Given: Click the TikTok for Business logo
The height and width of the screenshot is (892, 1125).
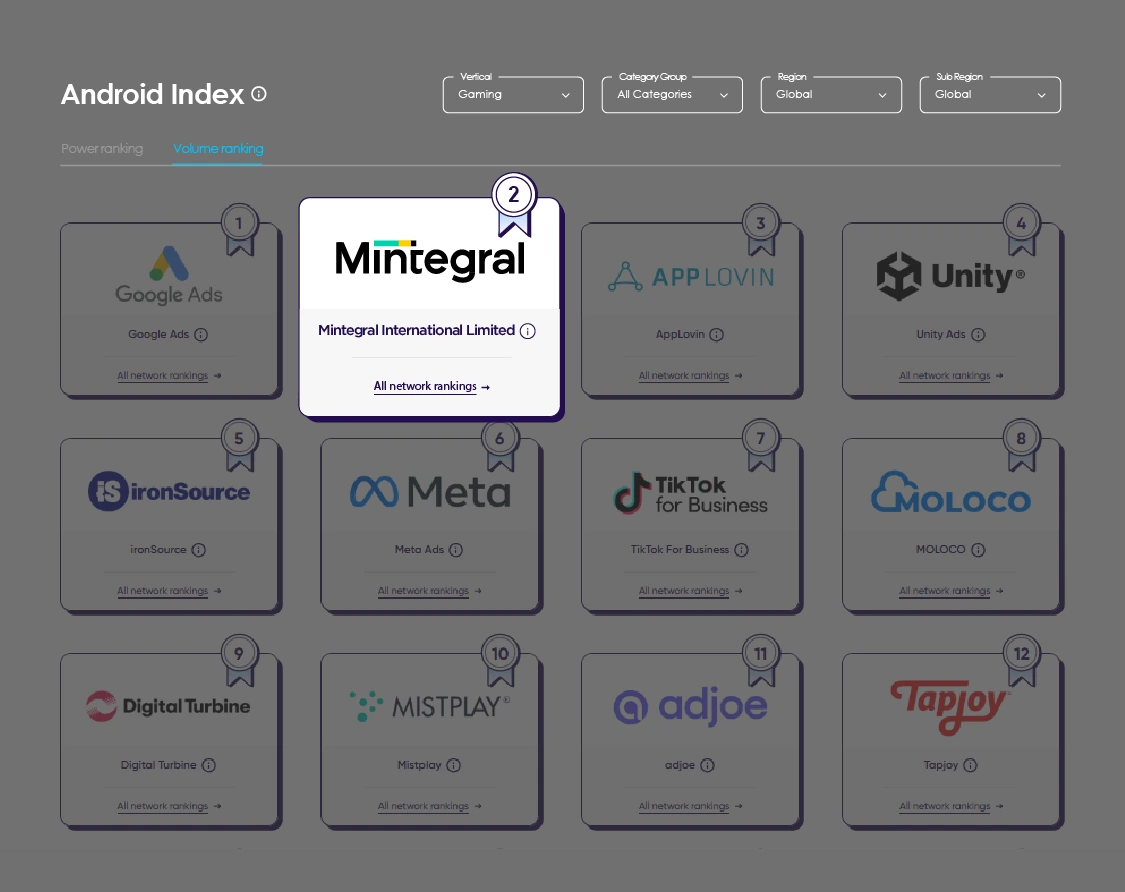Looking at the screenshot, I should (691, 494).
